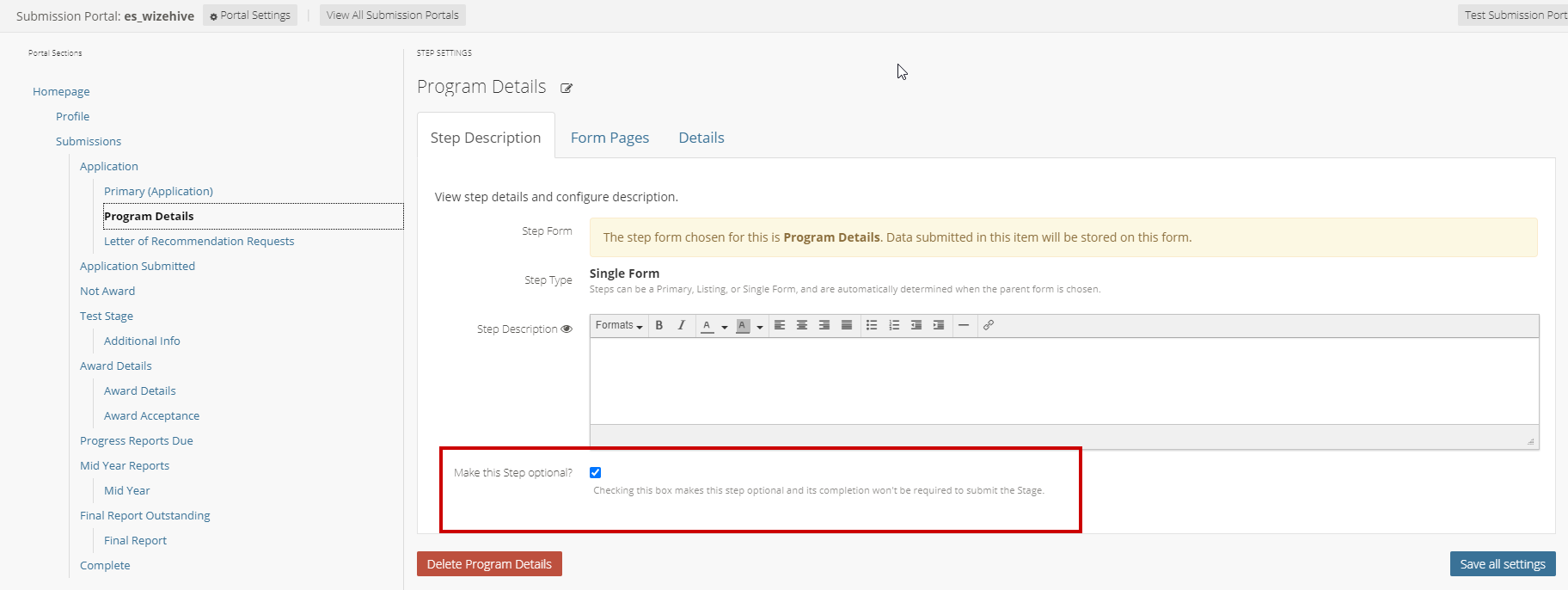Viewport: 1568px width, 590px height.
Task: Open the Formats dropdown
Action: 619,325
